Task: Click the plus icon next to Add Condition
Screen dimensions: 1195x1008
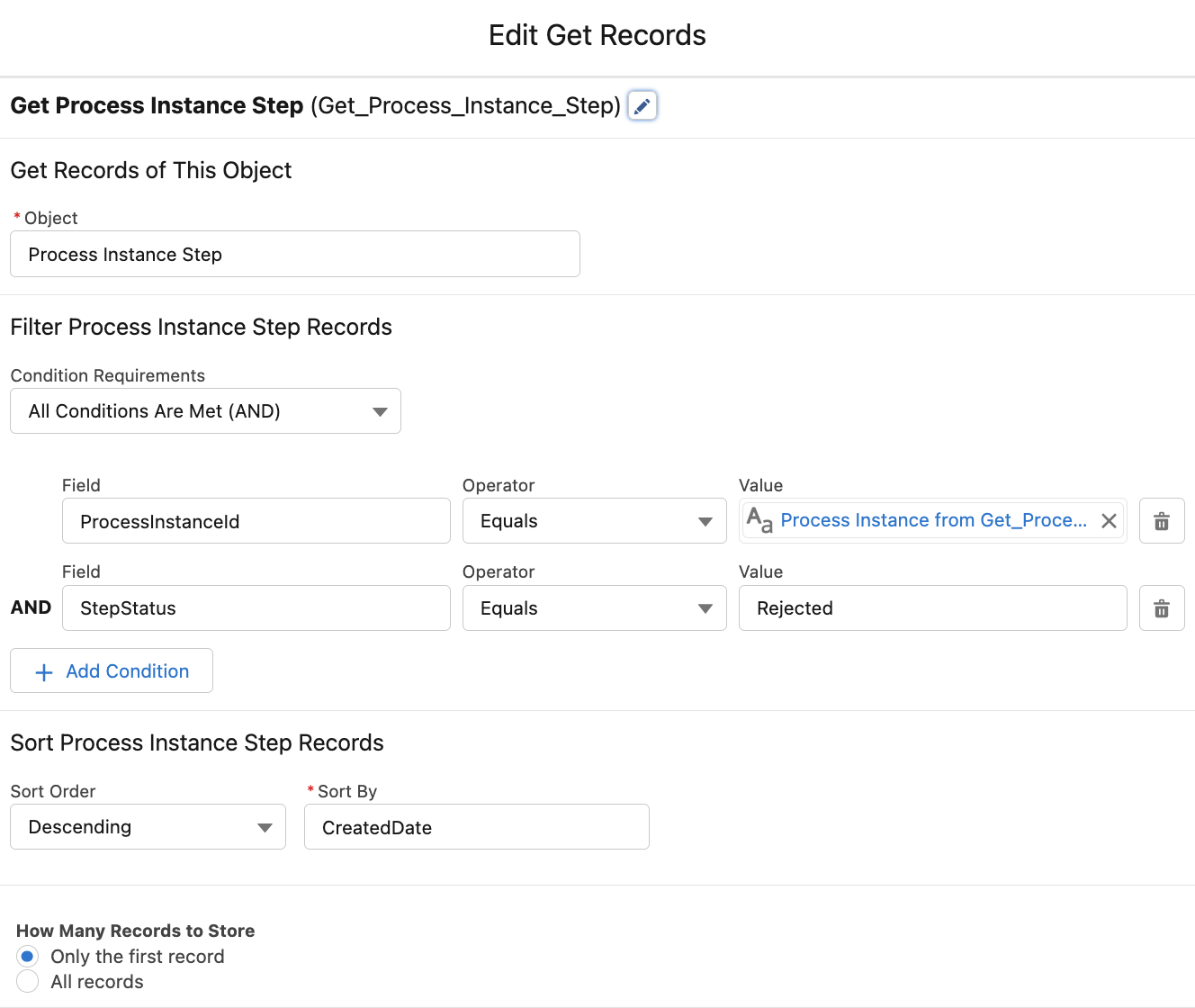Action: pyautogui.click(x=43, y=671)
